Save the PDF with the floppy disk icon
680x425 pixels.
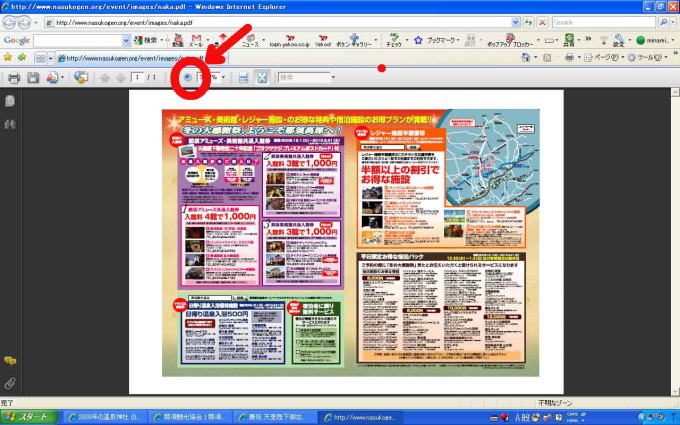click(x=33, y=77)
